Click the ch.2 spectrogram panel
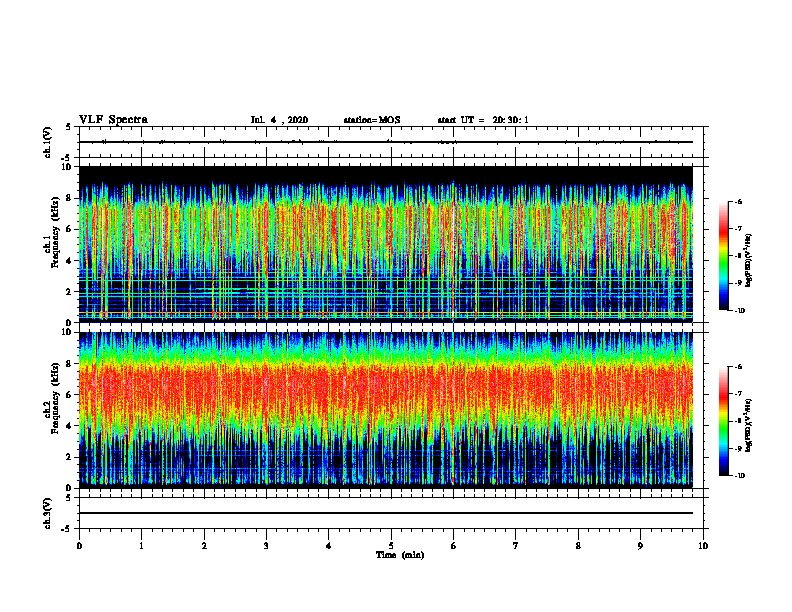The image size is (792, 612). (386, 410)
